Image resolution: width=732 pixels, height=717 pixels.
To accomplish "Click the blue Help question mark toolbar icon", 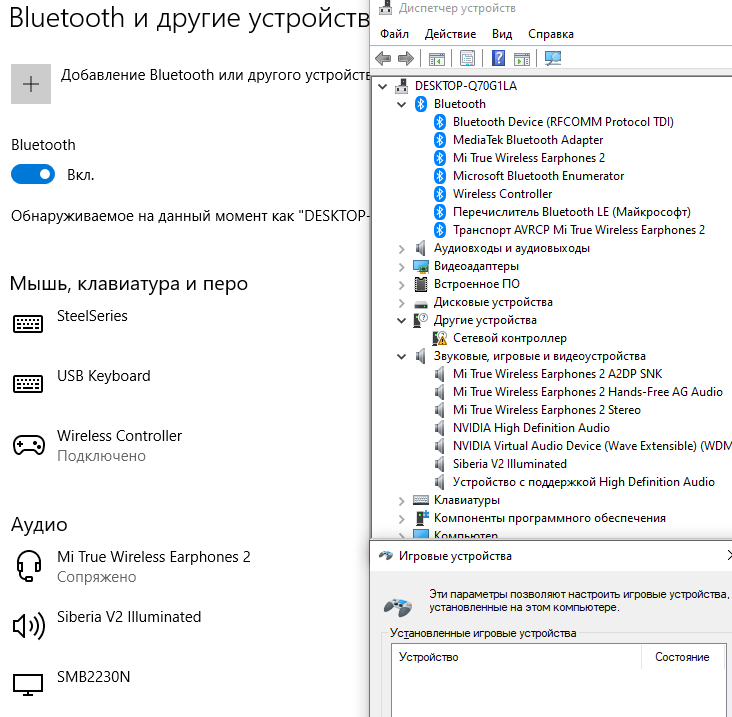I will [498, 58].
